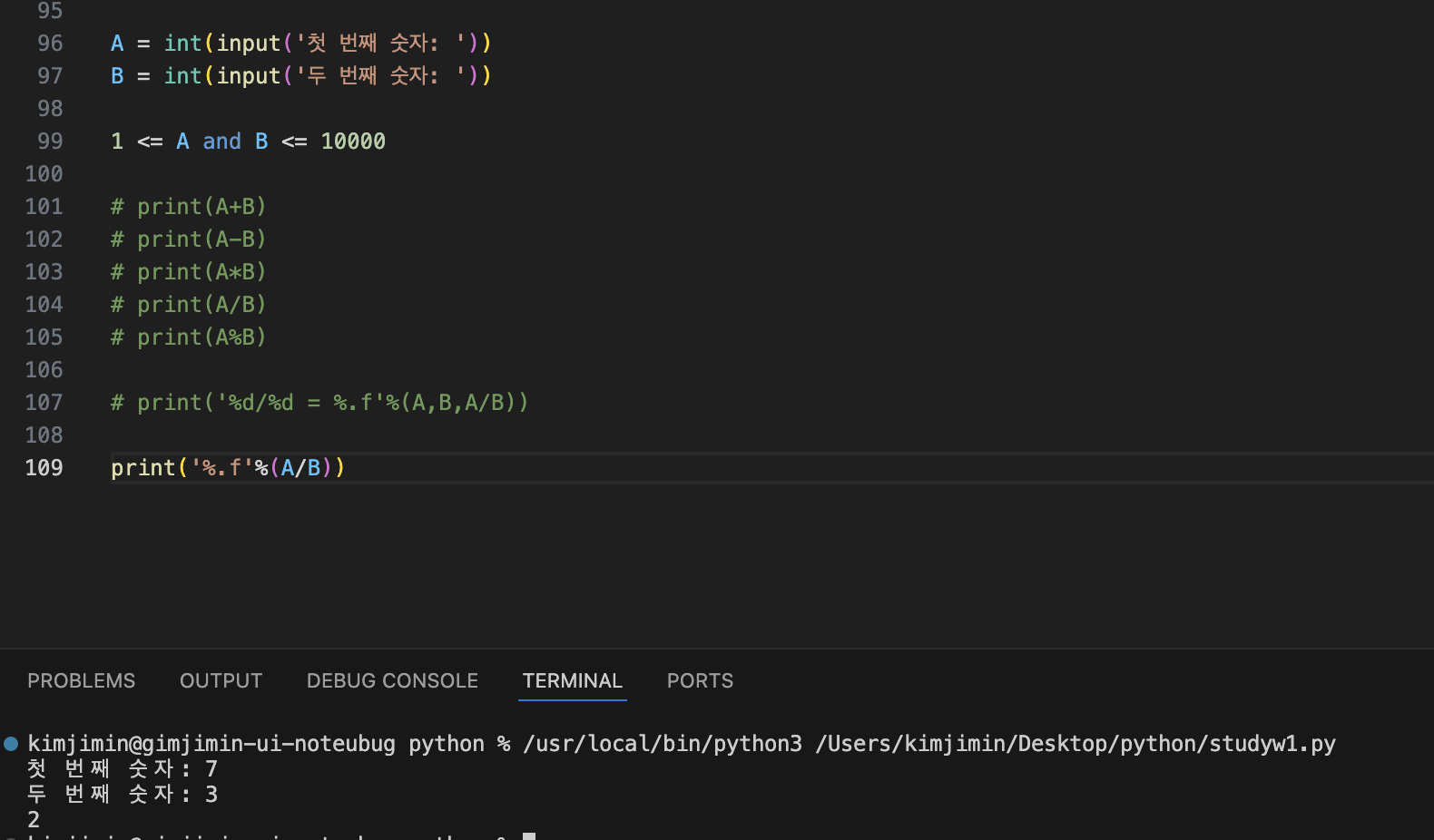Click the commented '%d/%d = %.f' print line
This screenshot has width=1434, height=840.
pyautogui.click(x=319, y=402)
